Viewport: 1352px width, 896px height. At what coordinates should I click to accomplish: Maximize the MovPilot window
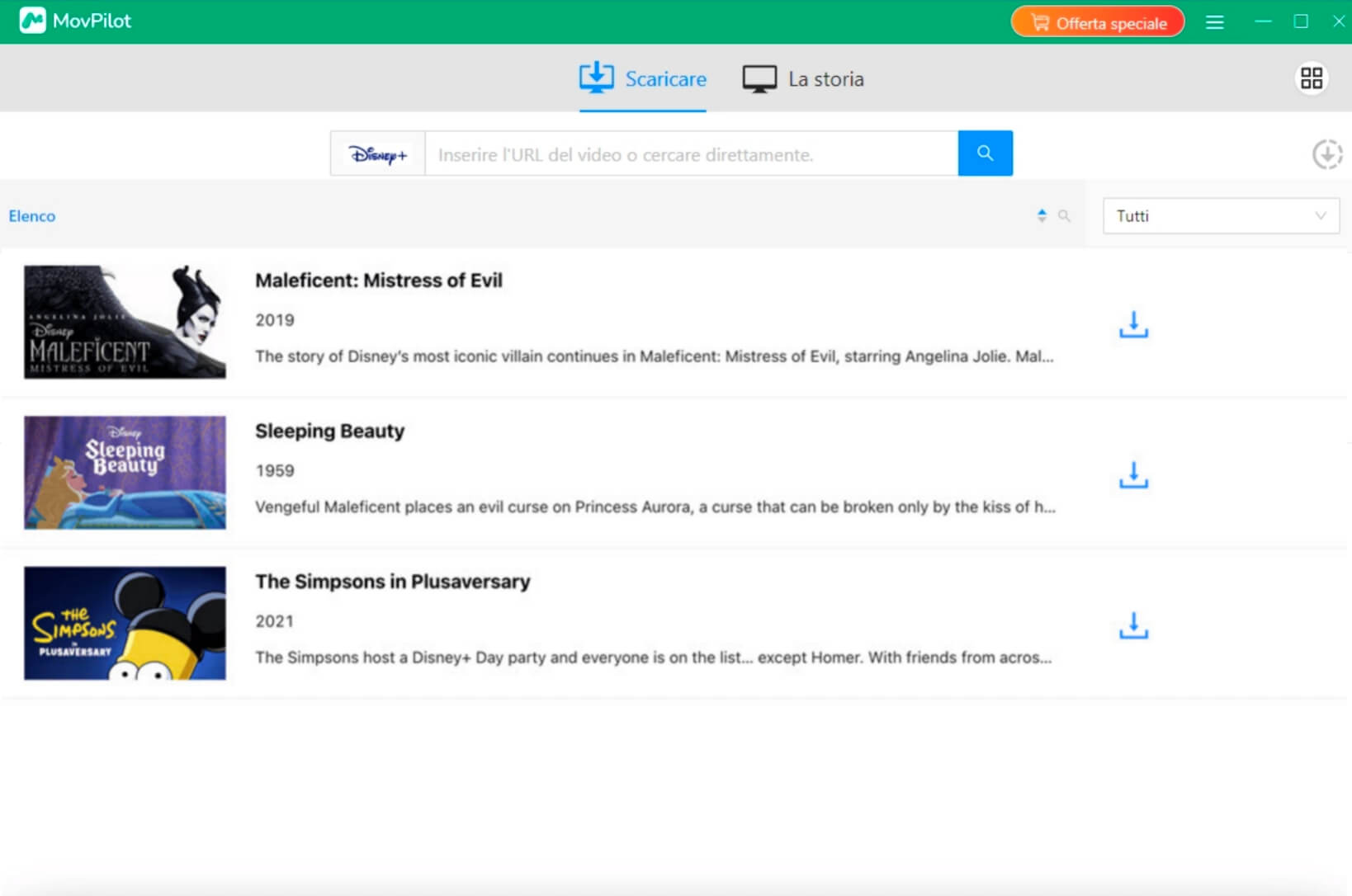(x=1301, y=21)
